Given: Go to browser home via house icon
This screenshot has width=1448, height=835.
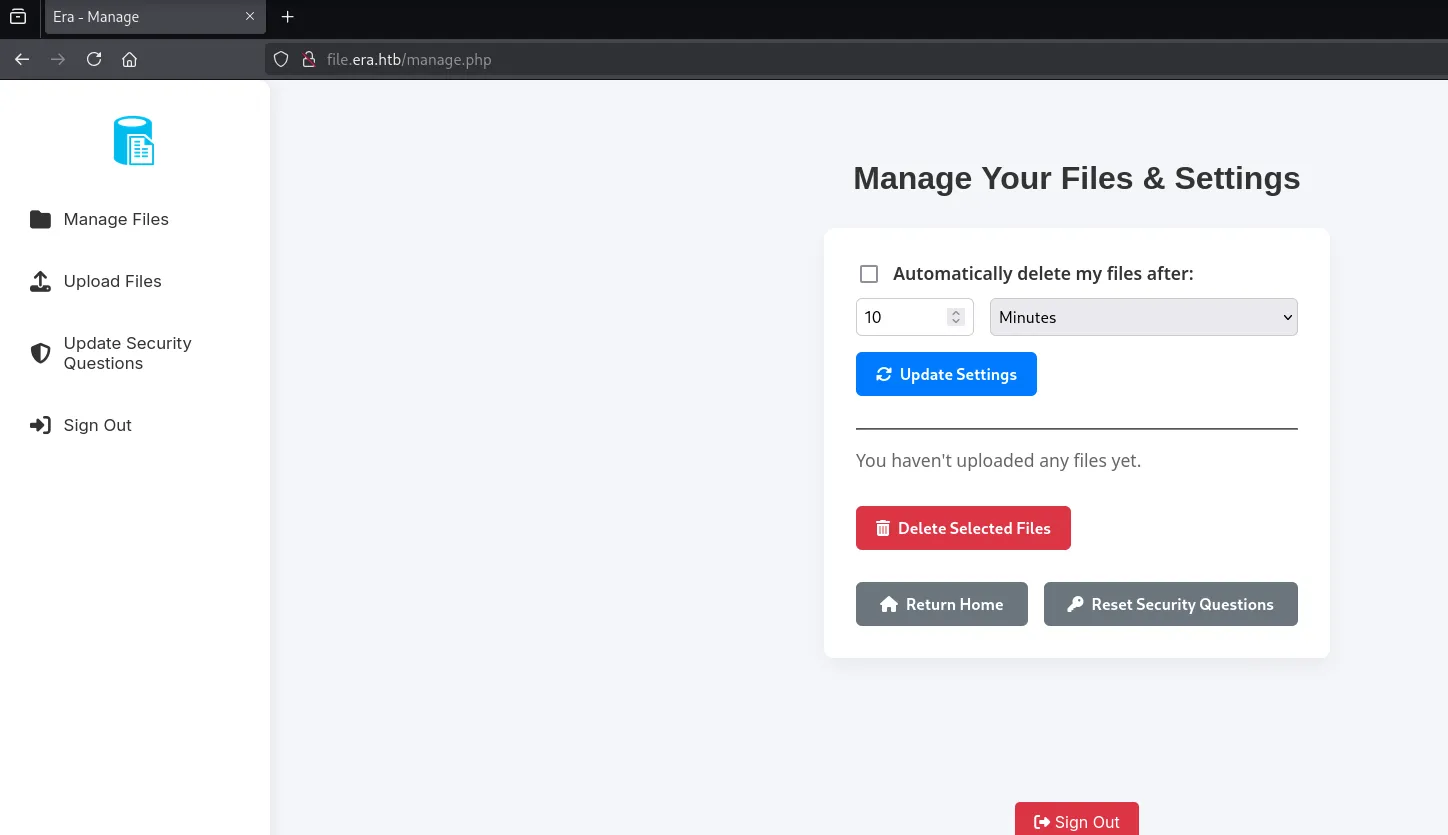Looking at the screenshot, I should [x=129, y=60].
